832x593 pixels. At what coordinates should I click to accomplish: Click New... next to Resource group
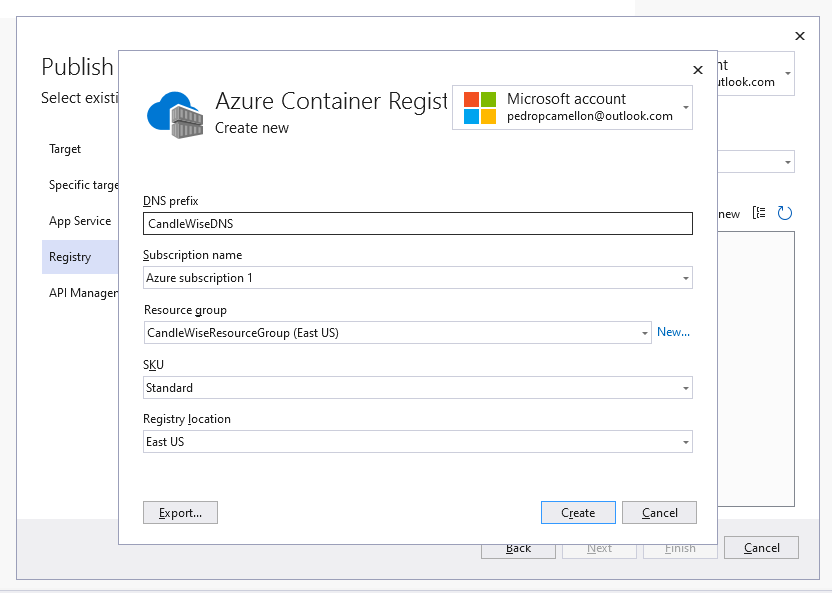coord(674,331)
